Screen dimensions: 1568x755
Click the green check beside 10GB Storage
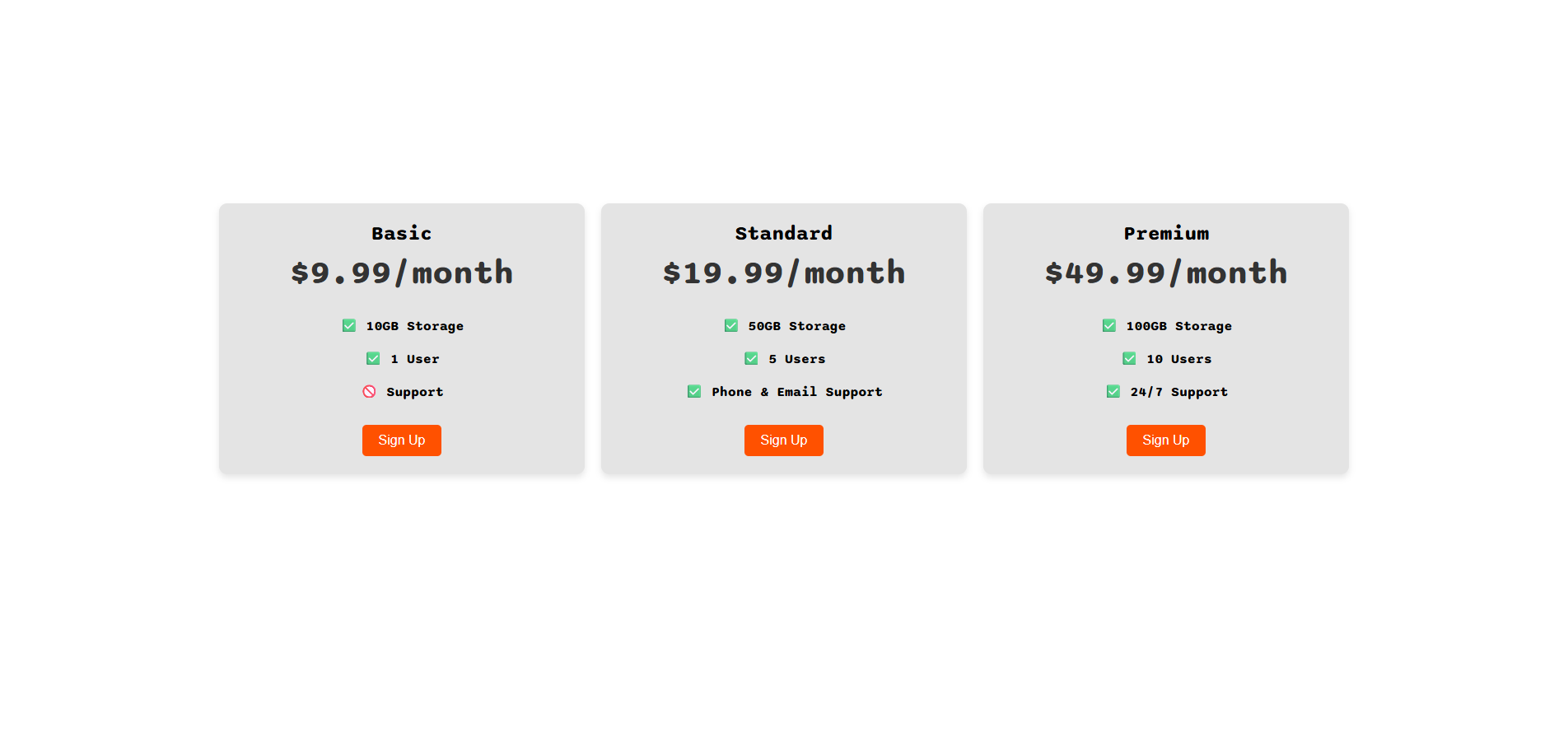pyautogui.click(x=349, y=326)
